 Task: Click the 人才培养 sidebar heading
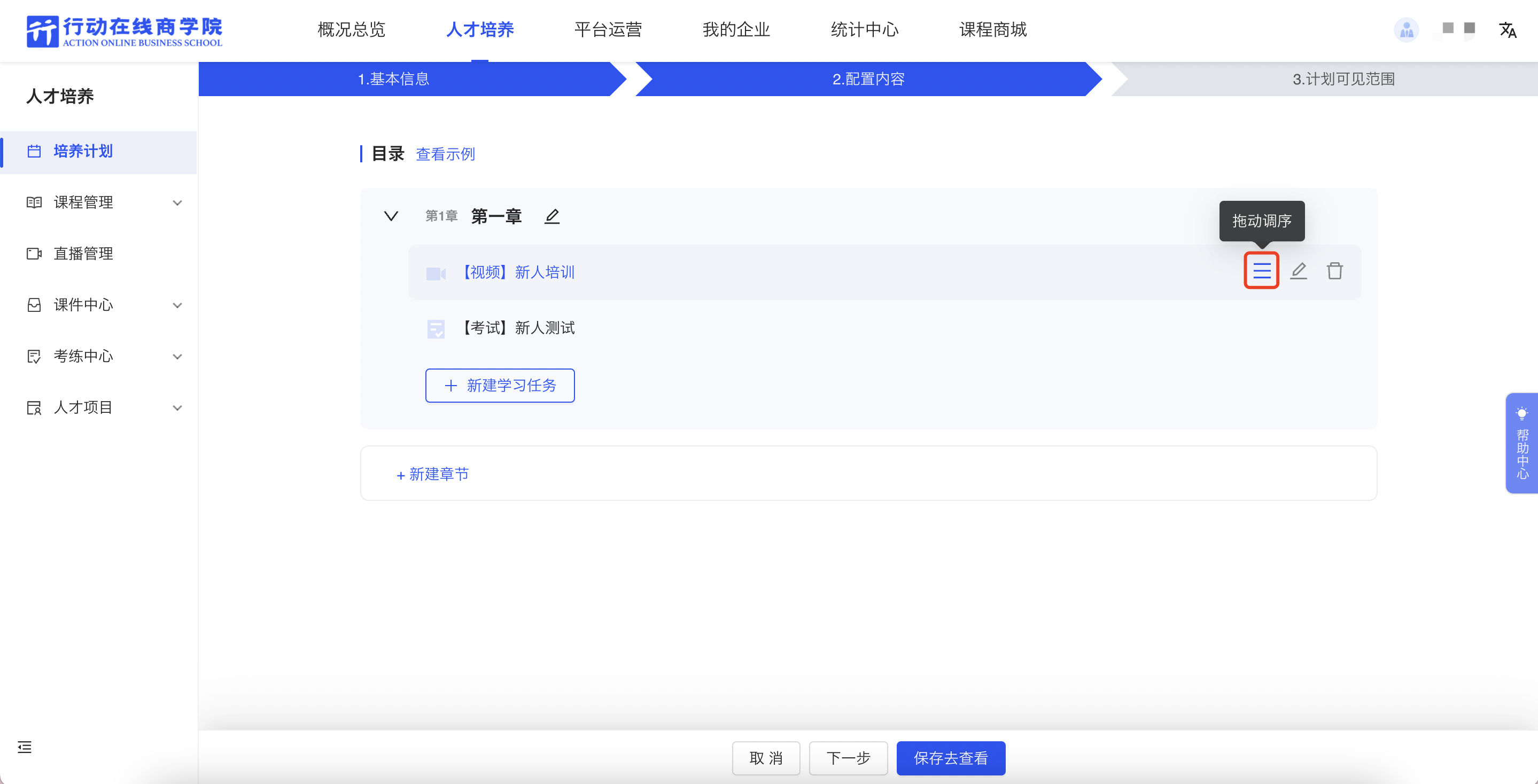tap(60, 96)
